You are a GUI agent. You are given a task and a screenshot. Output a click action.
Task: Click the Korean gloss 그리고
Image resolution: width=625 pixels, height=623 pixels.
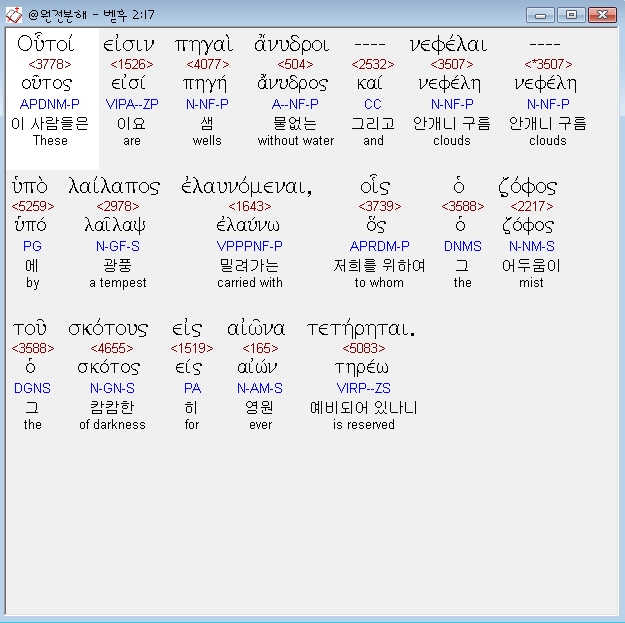coord(373,124)
